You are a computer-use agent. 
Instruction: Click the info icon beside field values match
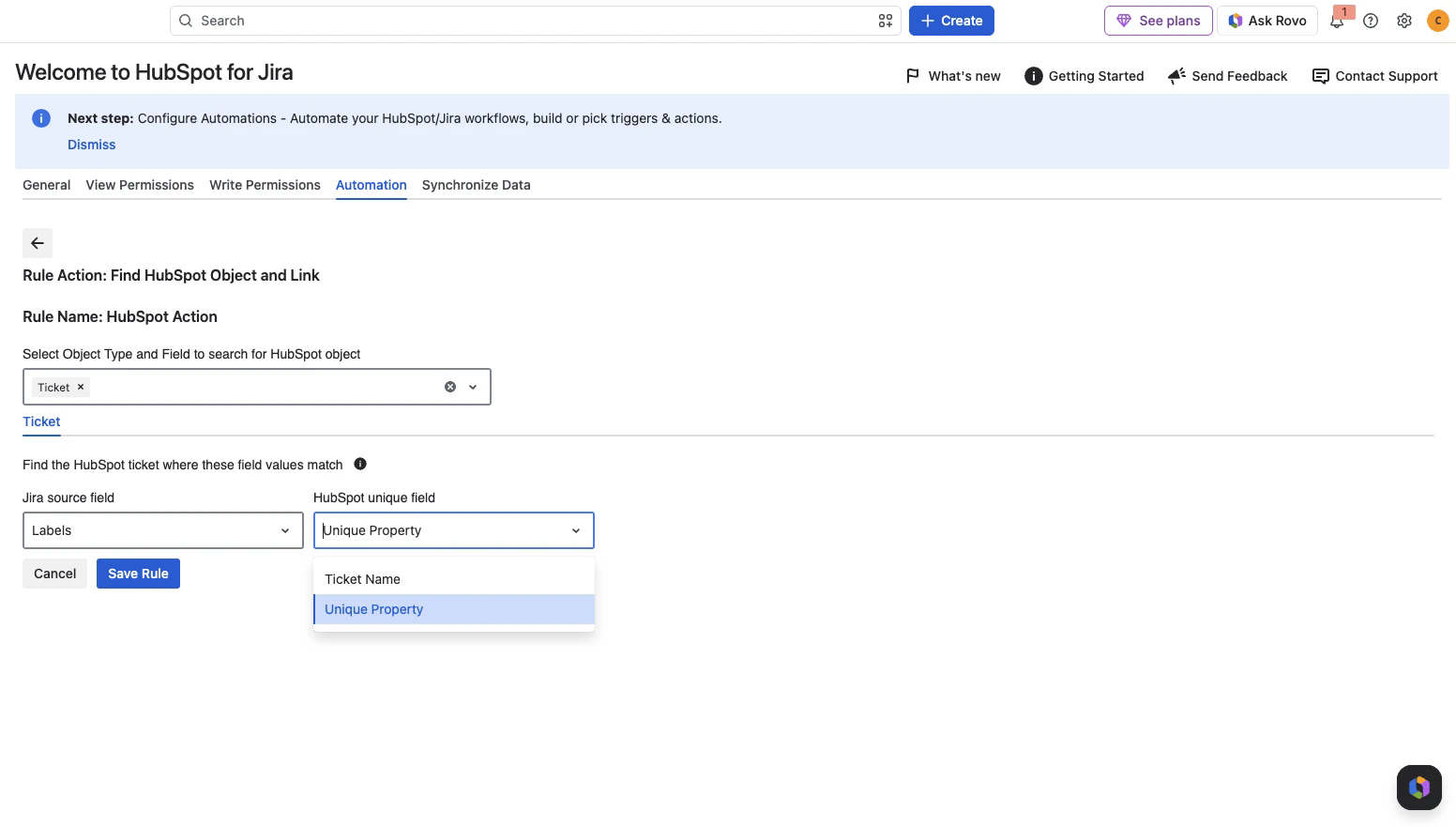click(360, 464)
